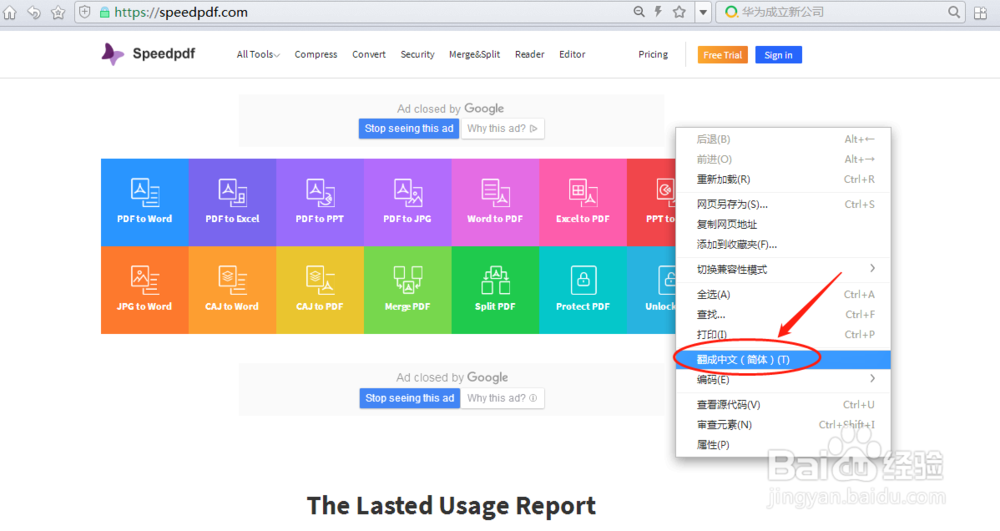
Task: Select 属性(P) in the context menu
Action: coord(783,445)
